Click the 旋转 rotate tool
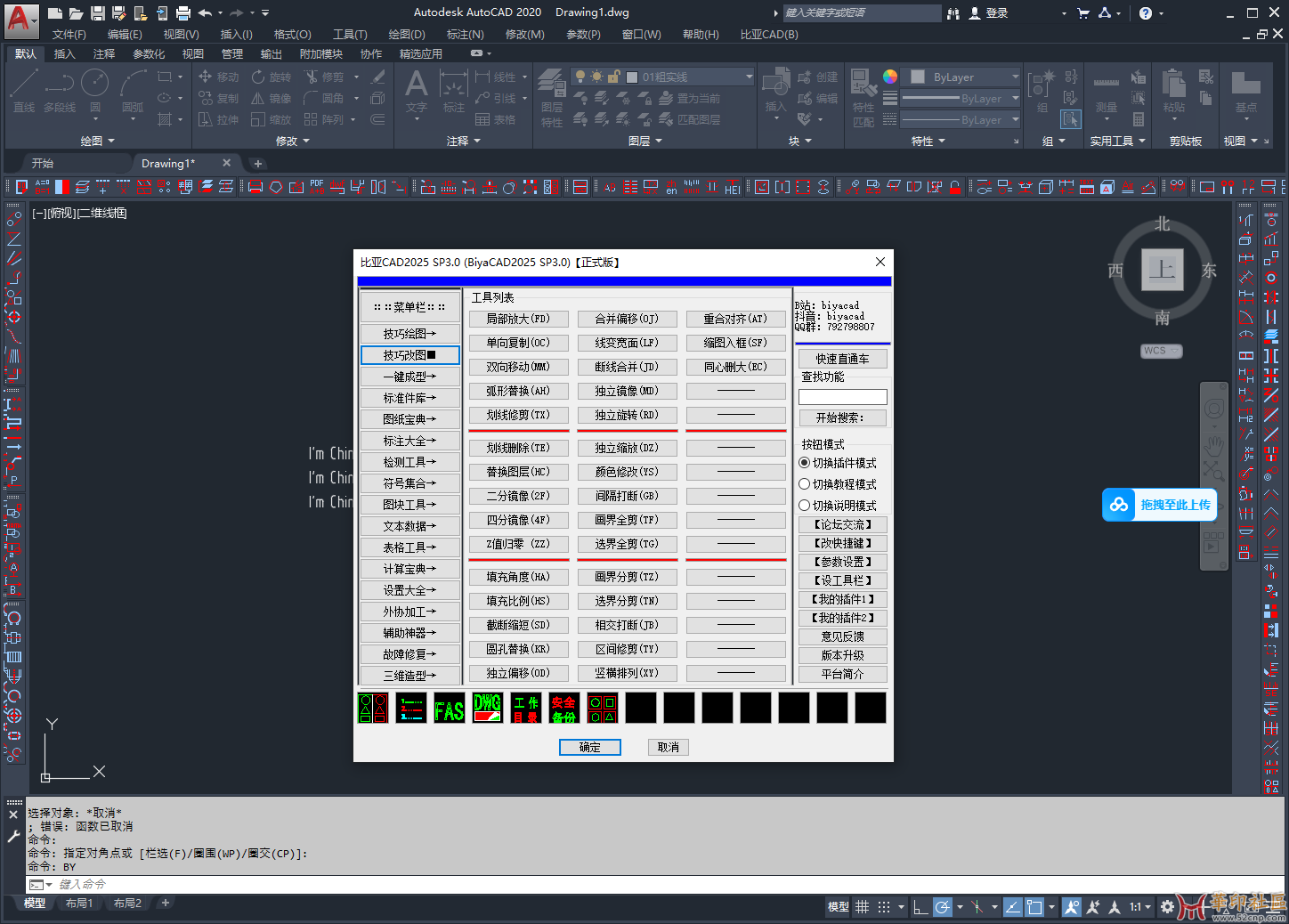 coord(271,77)
